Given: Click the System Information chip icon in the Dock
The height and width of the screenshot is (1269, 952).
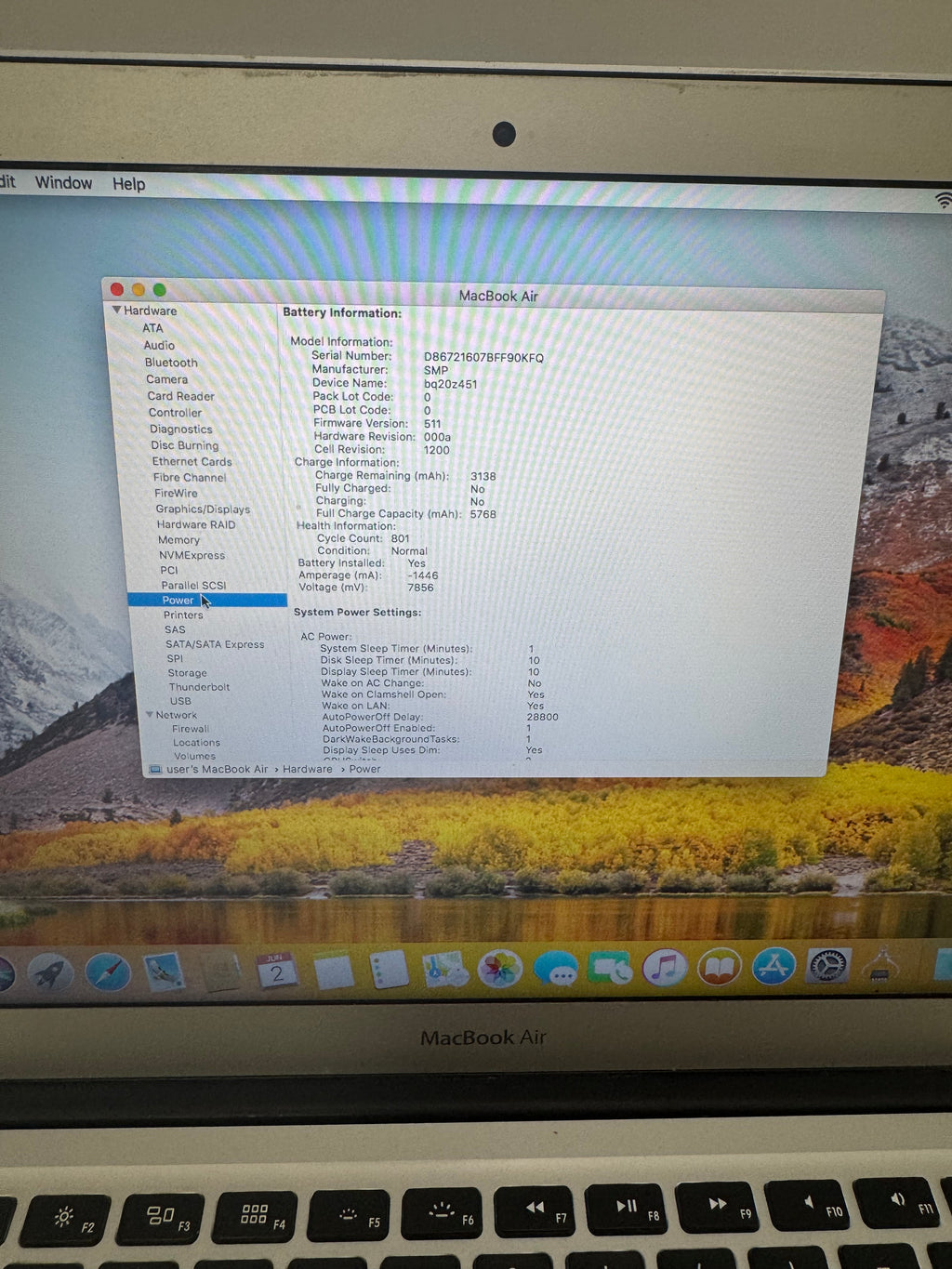Looking at the screenshot, I should 879,965.
